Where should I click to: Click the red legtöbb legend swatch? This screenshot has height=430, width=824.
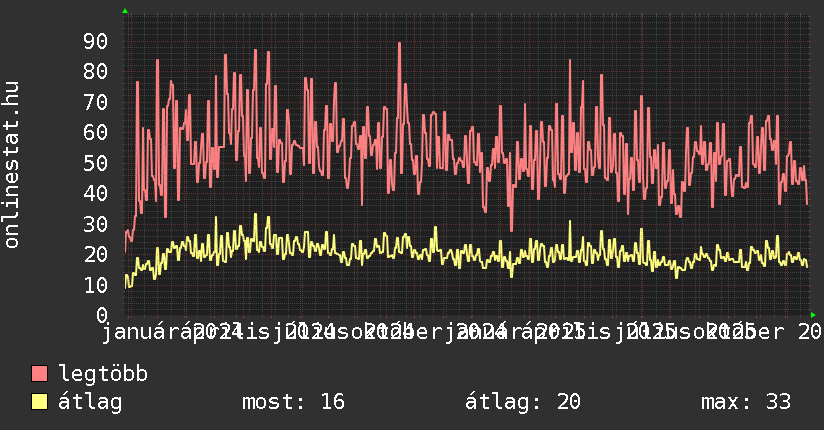tap(40, 374)
